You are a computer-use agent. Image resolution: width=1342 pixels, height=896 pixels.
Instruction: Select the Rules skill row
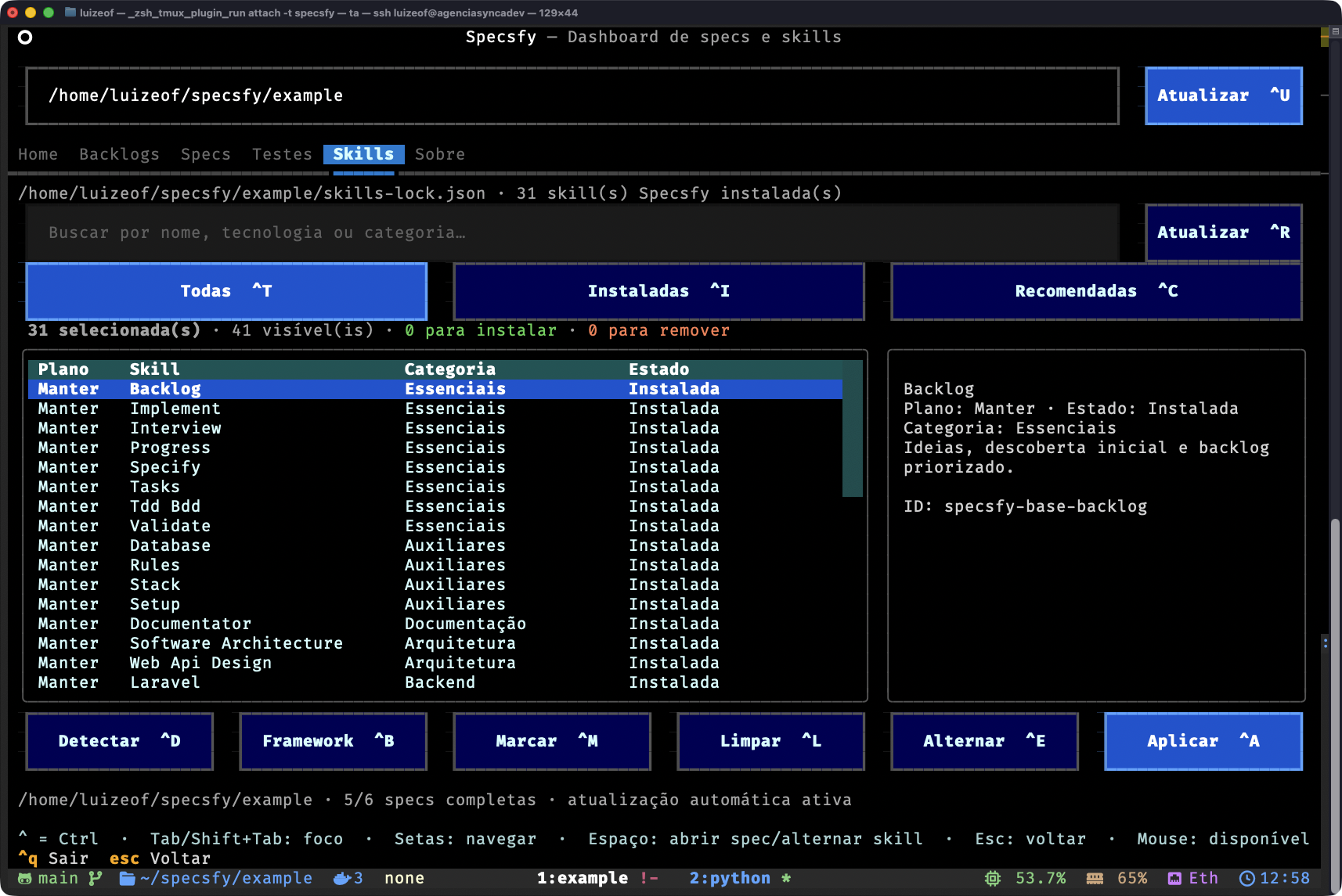(435, 565)
